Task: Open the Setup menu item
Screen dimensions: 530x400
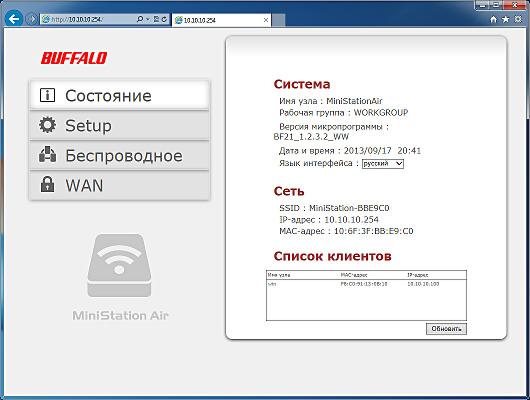Action: click(120, 125)
